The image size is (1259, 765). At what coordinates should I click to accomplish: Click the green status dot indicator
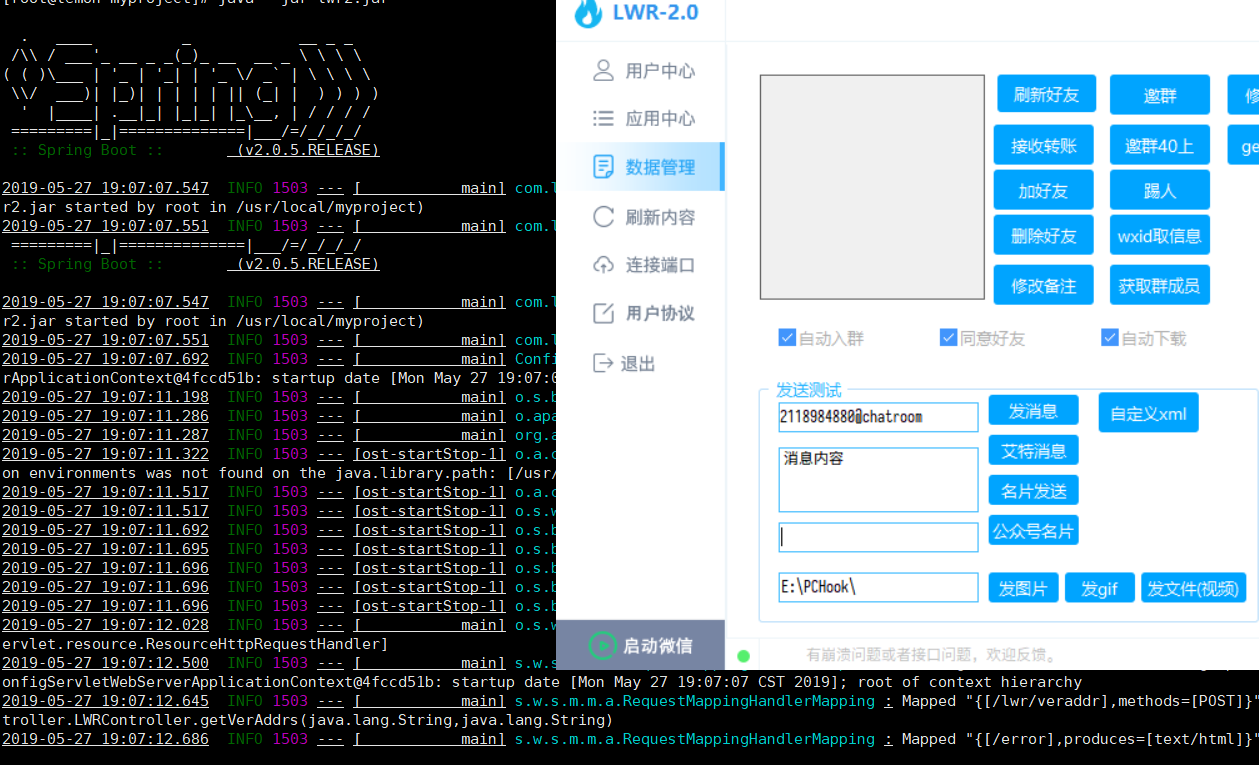tap(743, 656)
